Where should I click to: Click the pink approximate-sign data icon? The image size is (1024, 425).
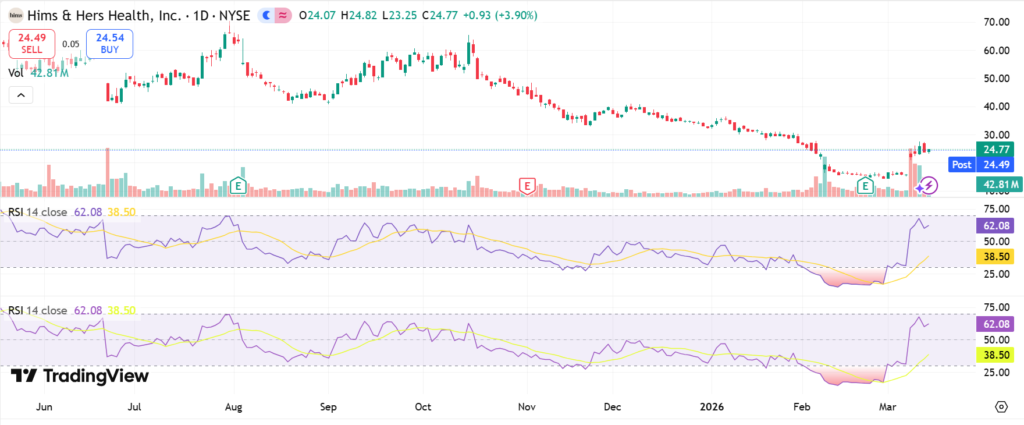coord(283,14)
